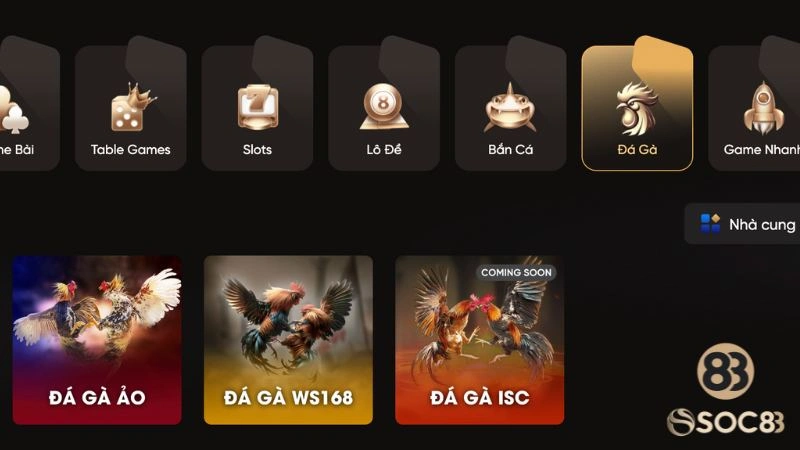Viewport: 800px width, 450px height.
Task: Click the golden rooster icon
Action: coord(636,108)
